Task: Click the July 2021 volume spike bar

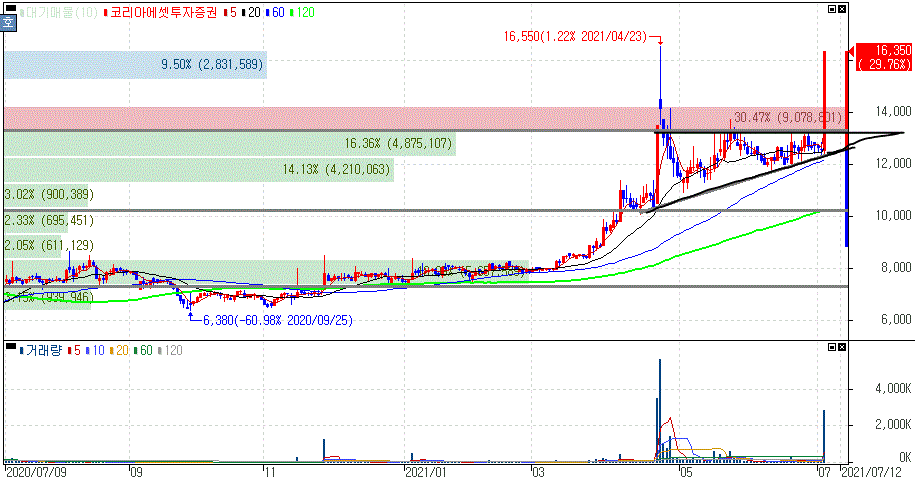Action: pyautogui.click(x=824, y=436)
